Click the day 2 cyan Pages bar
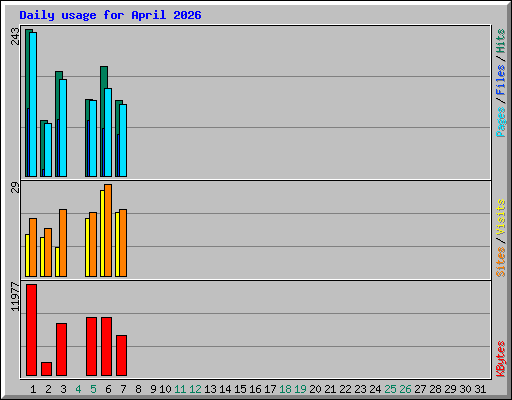The width and height of the screenshot is (512, 400). (48, 150)
